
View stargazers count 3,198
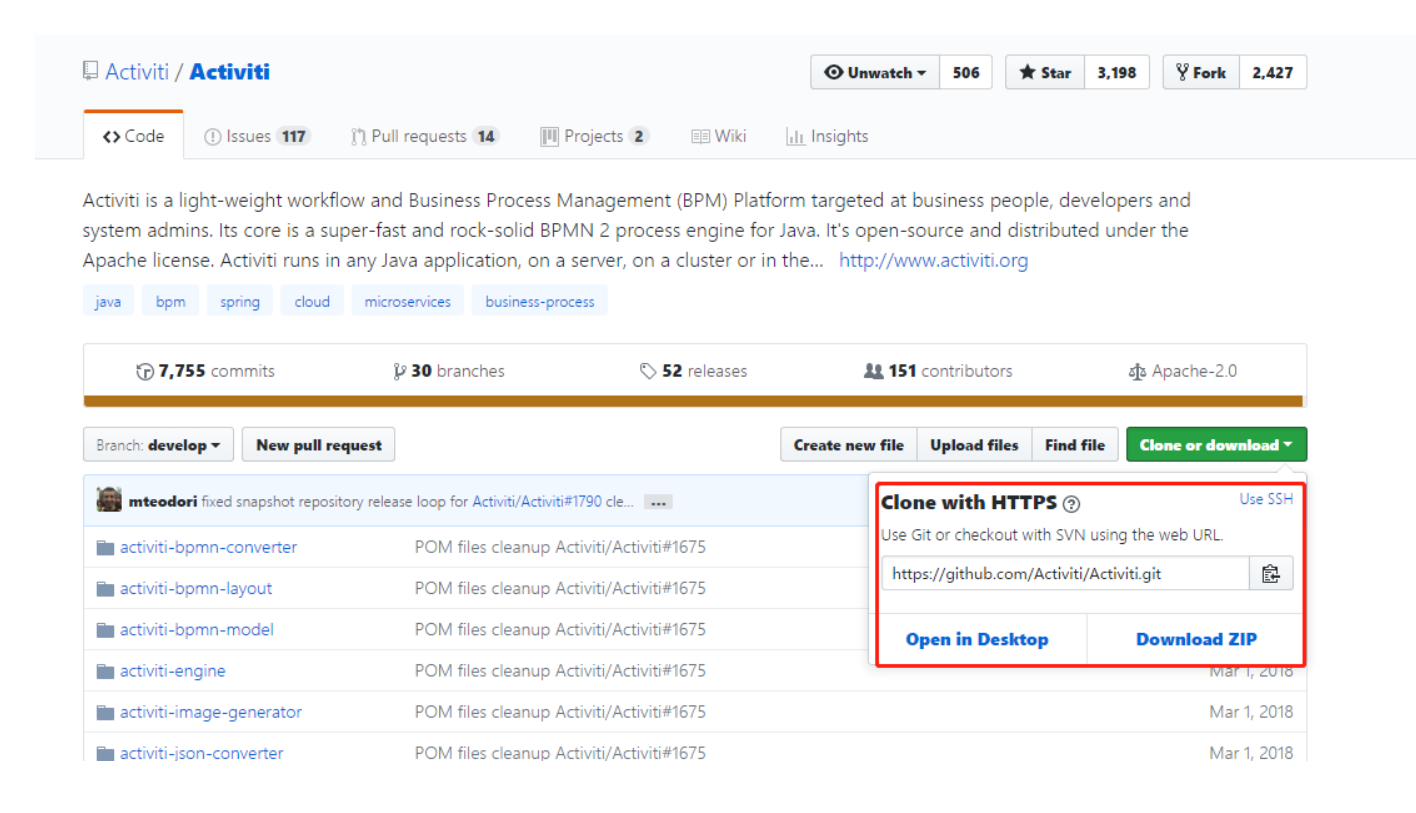[1117, 73]
